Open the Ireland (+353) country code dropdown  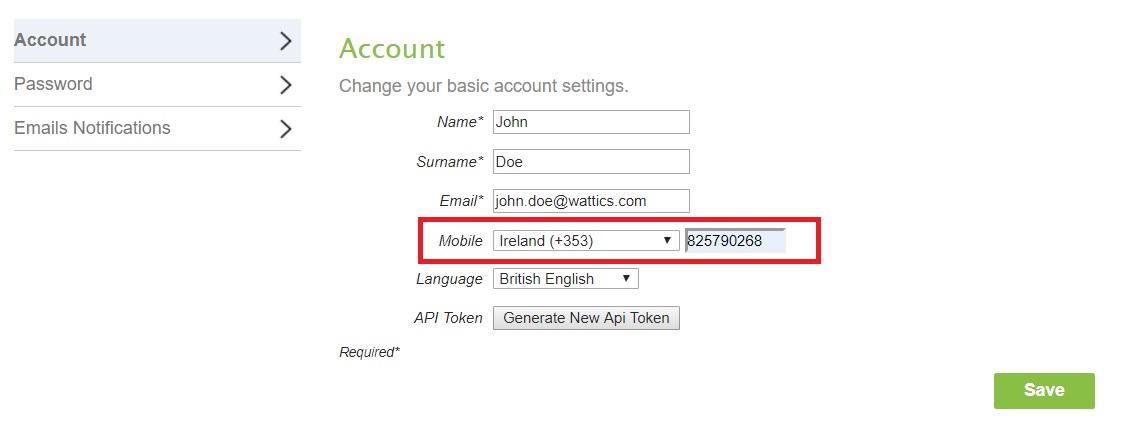(x=585, y=241)
